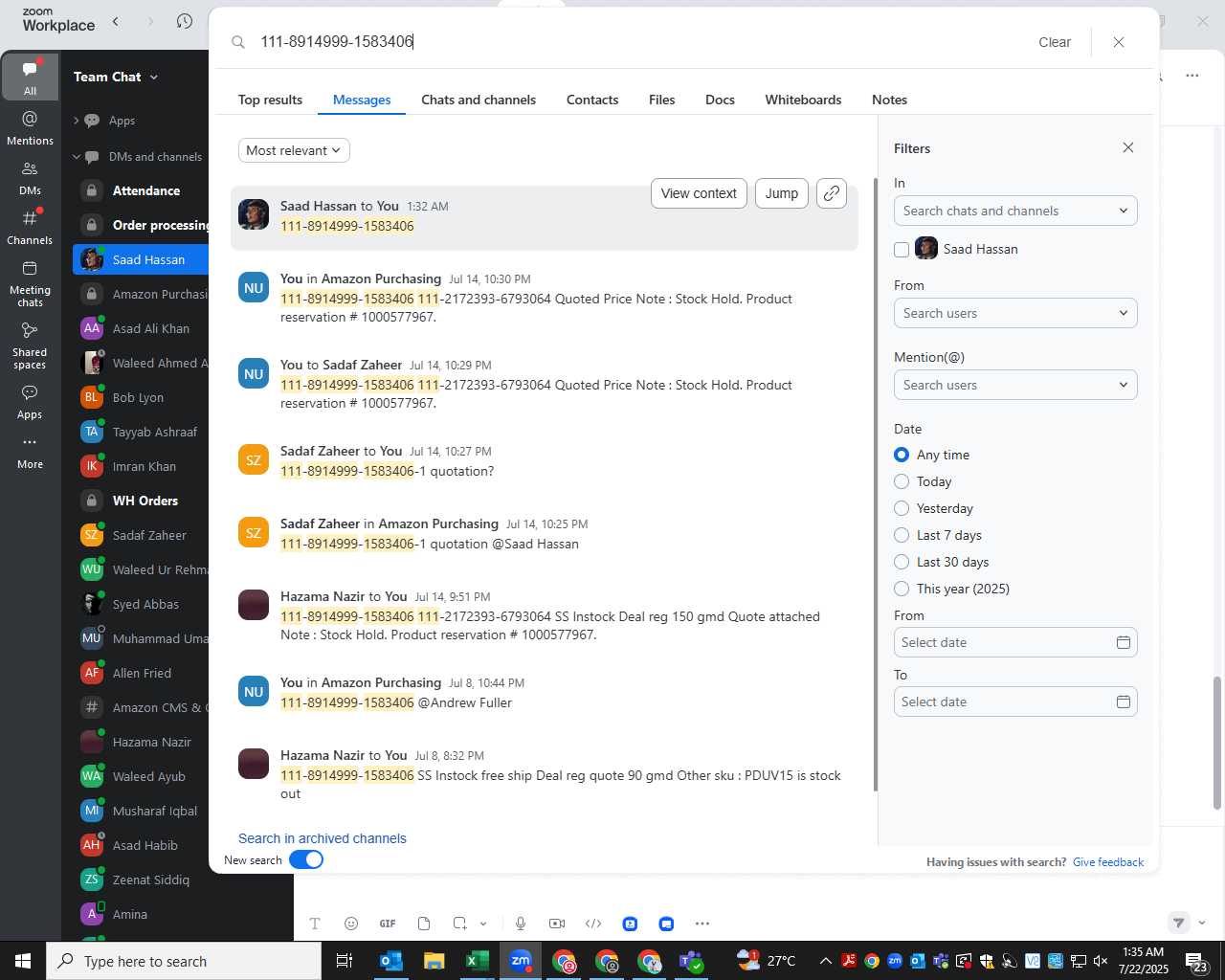Screen dimensions: 1225x980
Task: Switch to the Chats and channels tab
Action: click(479, 100)
